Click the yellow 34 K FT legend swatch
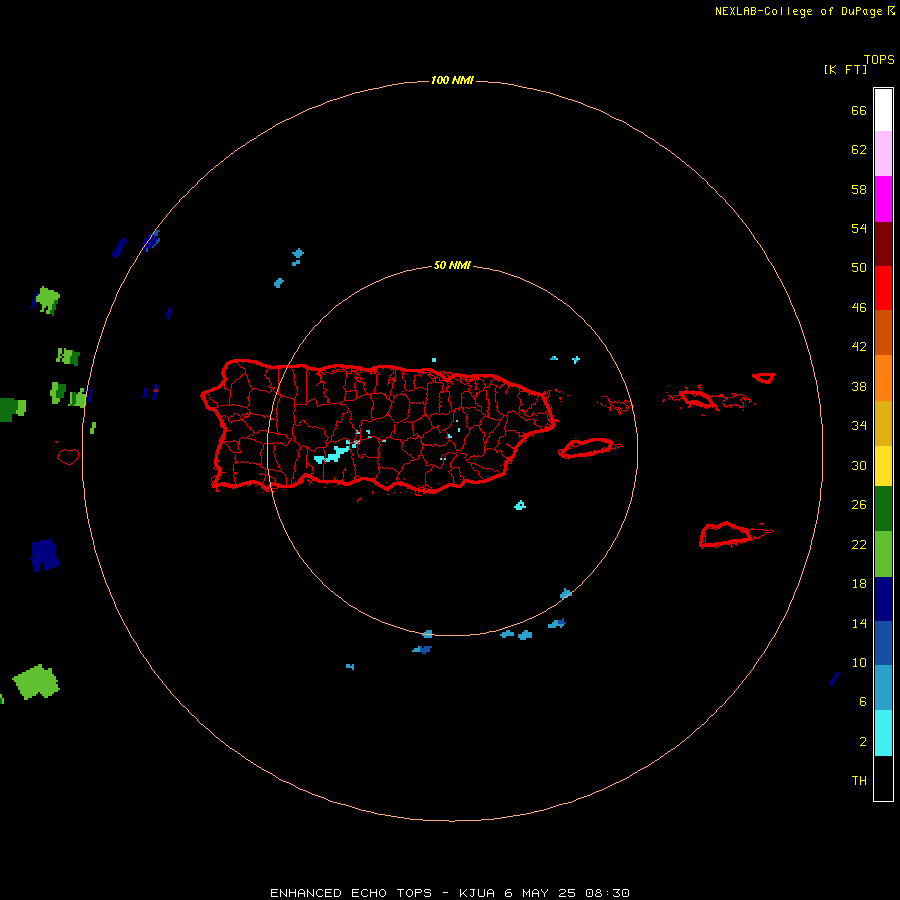 point(883,466)
